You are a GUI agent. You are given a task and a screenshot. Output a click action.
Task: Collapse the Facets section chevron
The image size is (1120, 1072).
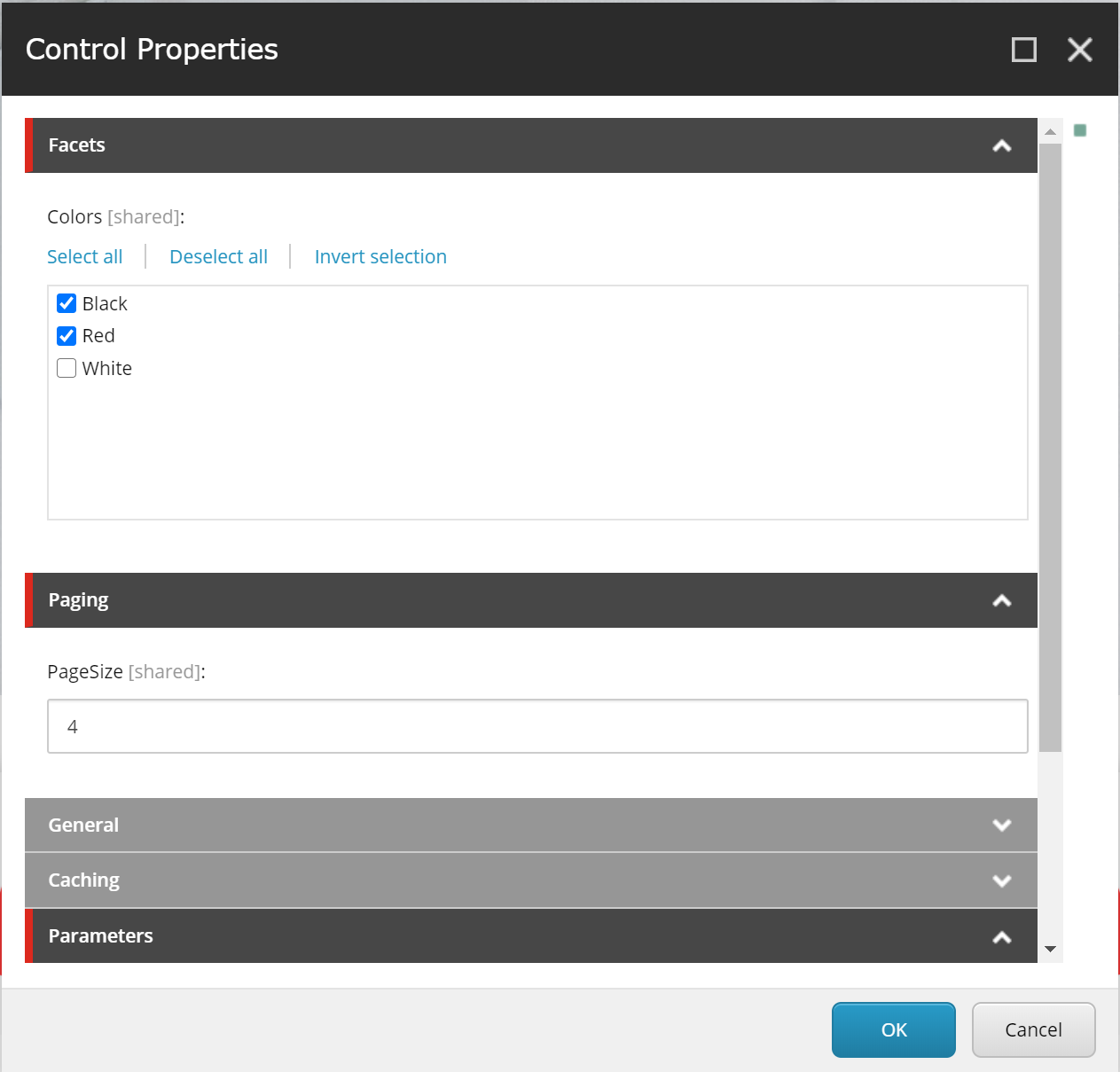pyautogui.click(x=1001, y=146)
